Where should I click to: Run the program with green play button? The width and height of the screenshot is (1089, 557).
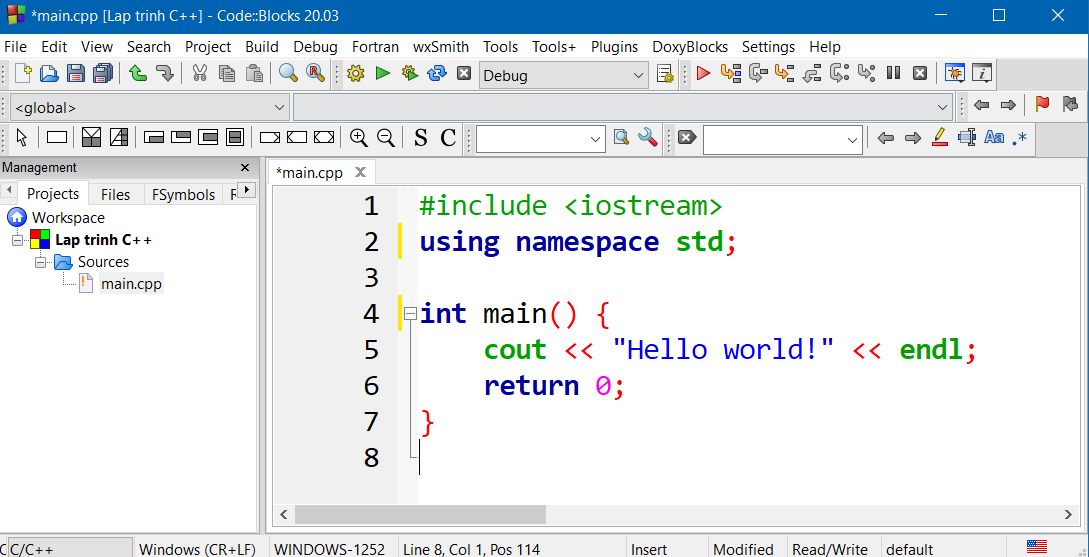coord(382,73)
